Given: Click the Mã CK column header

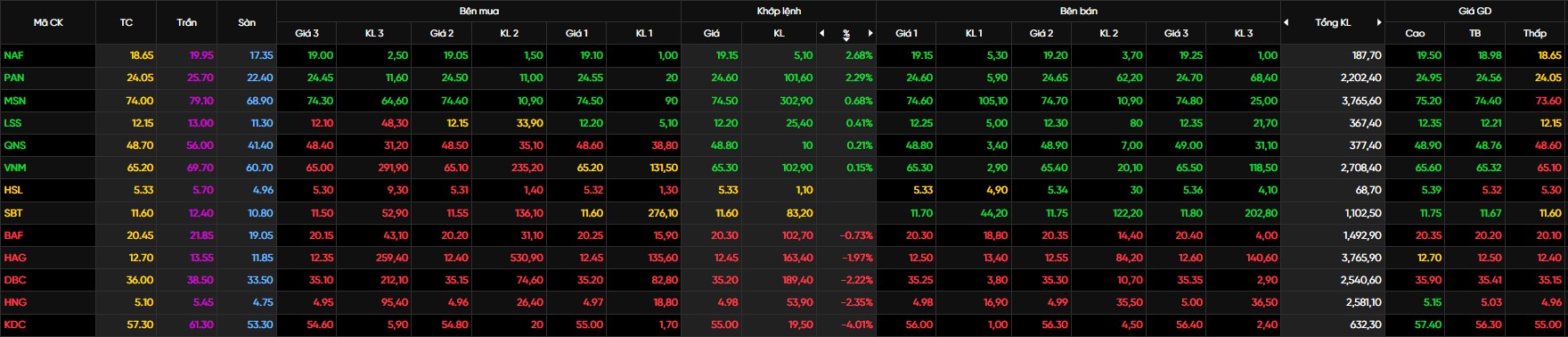Looking at the screenshot, I should pos(48,22).
